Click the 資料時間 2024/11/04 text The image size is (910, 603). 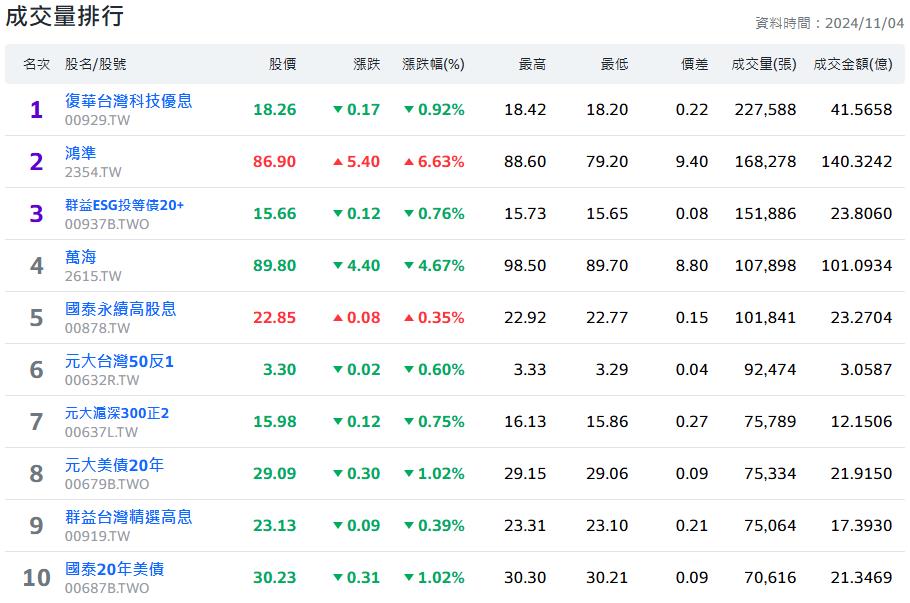tap(829, 23)
